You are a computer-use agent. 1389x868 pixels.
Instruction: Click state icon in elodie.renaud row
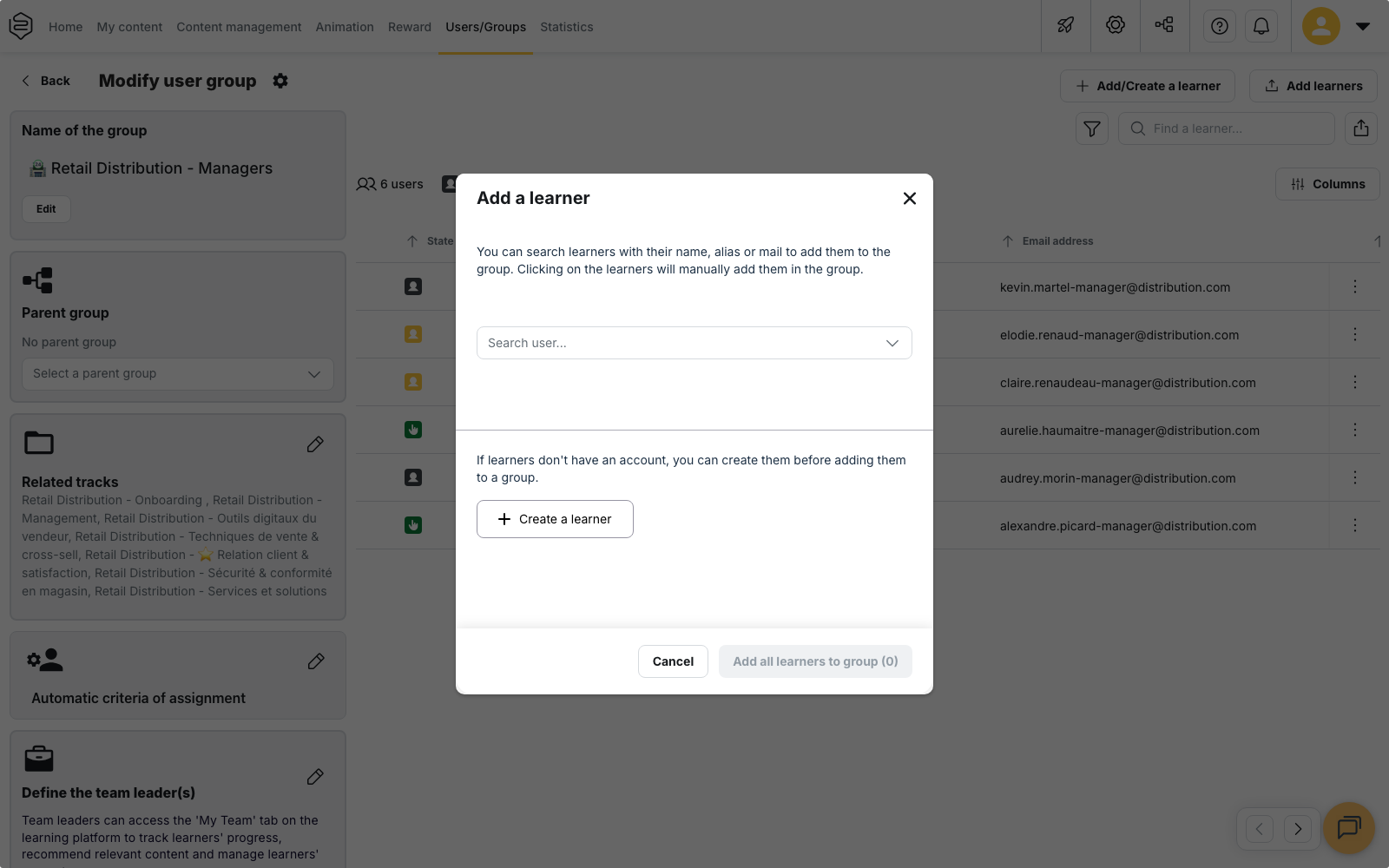point(413,334)
